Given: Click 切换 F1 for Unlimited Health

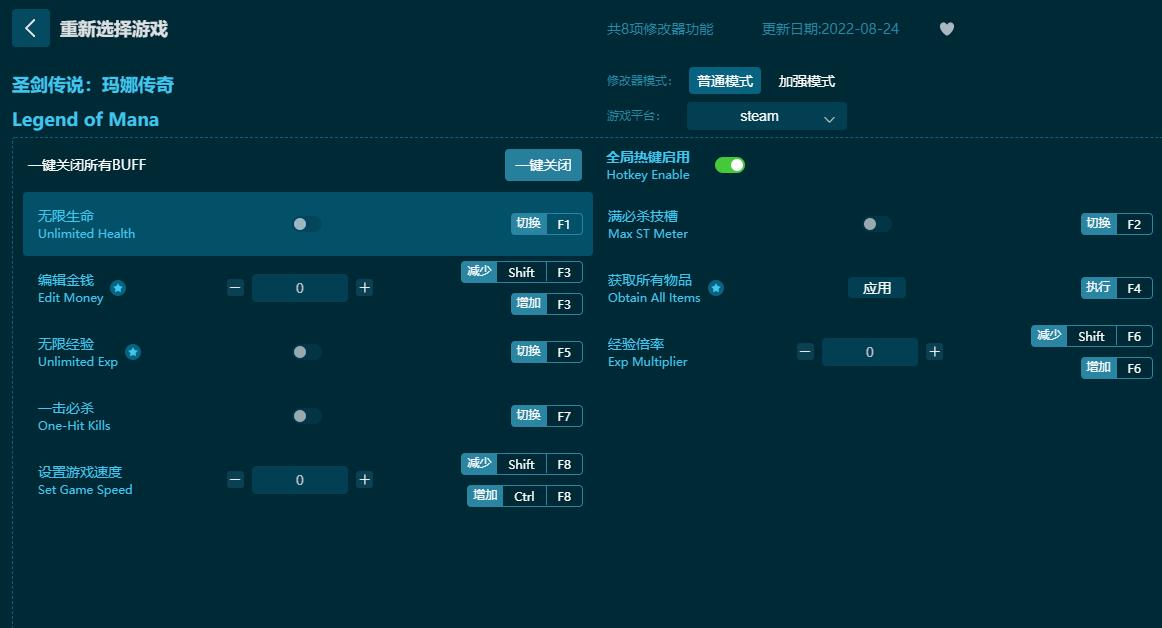Looking at the screenshot, I should pyautogui.click(x=546, y=224).
